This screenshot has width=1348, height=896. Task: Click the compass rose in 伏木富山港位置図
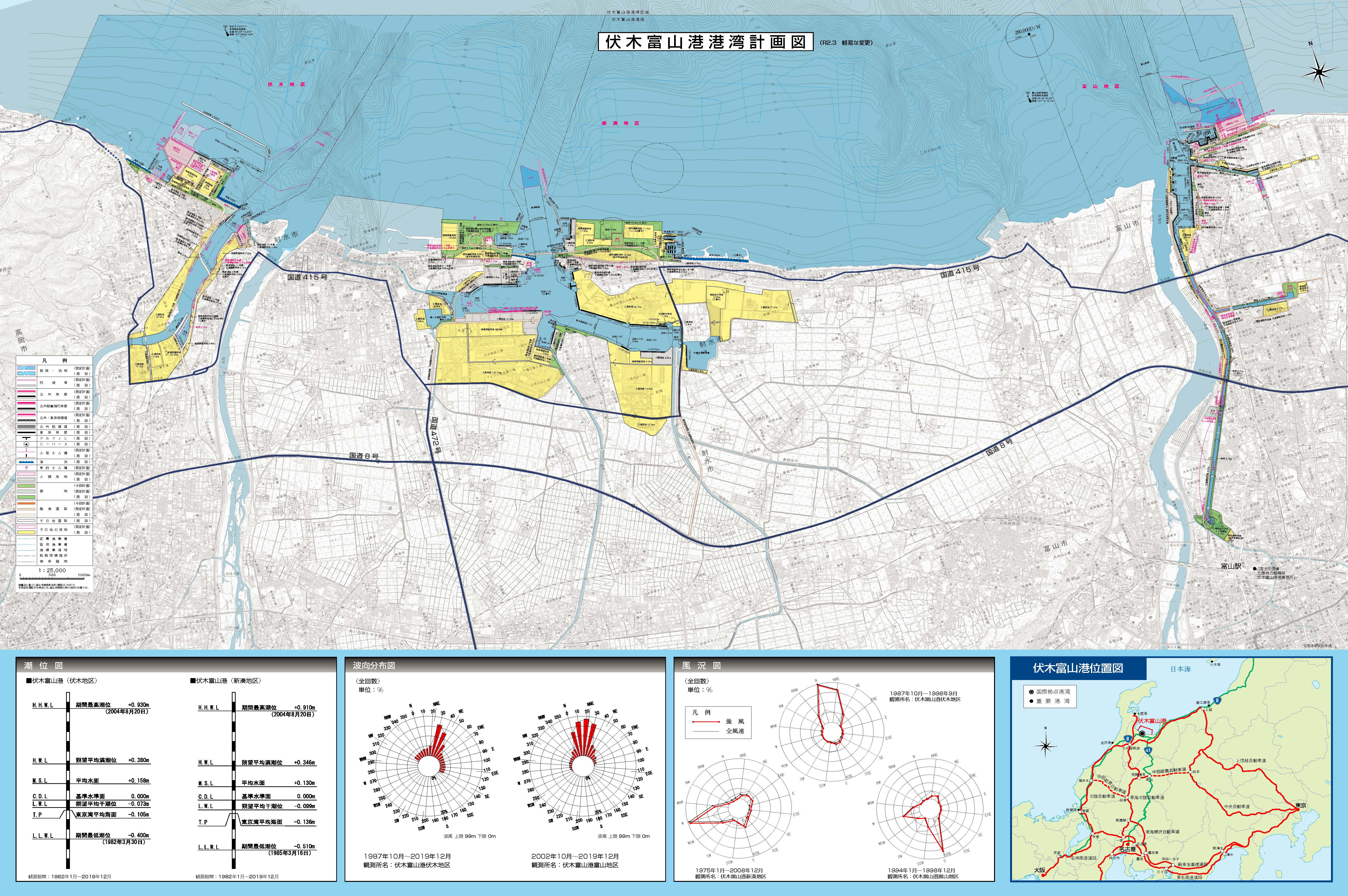click(x=1046, y=746)
